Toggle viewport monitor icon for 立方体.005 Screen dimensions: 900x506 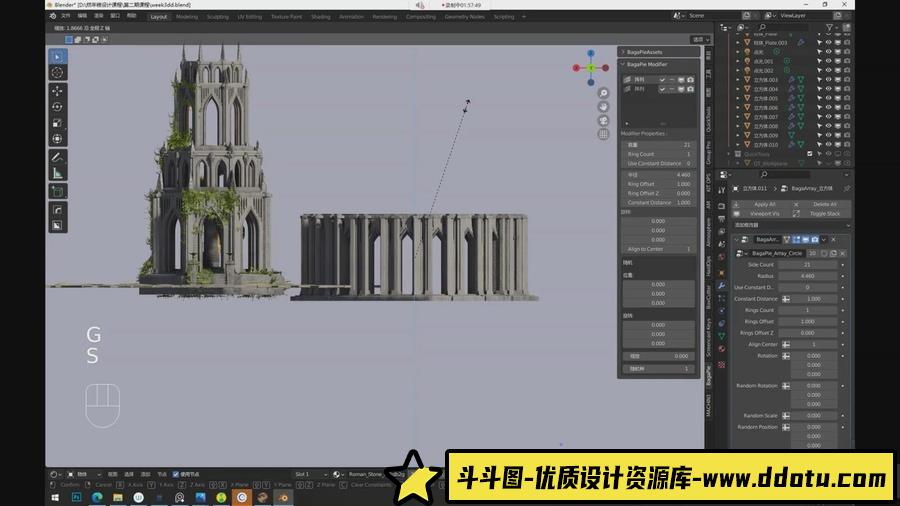click(837, 98)
